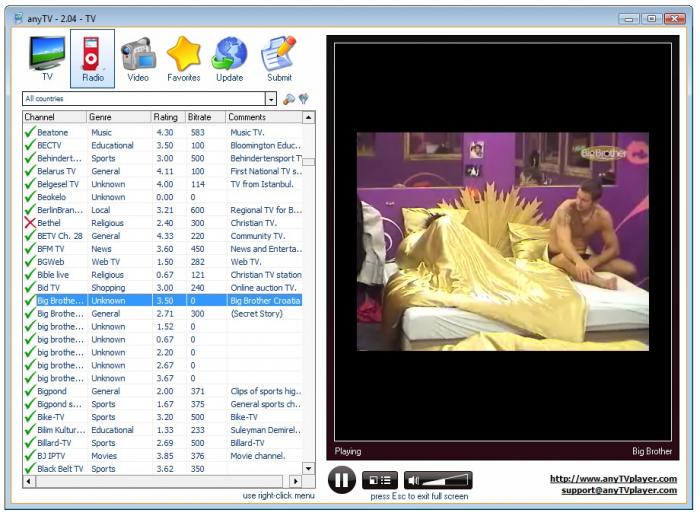
Task: Click the 'Clips of sports hig..' comment
Action: click(x=266, y=391)
